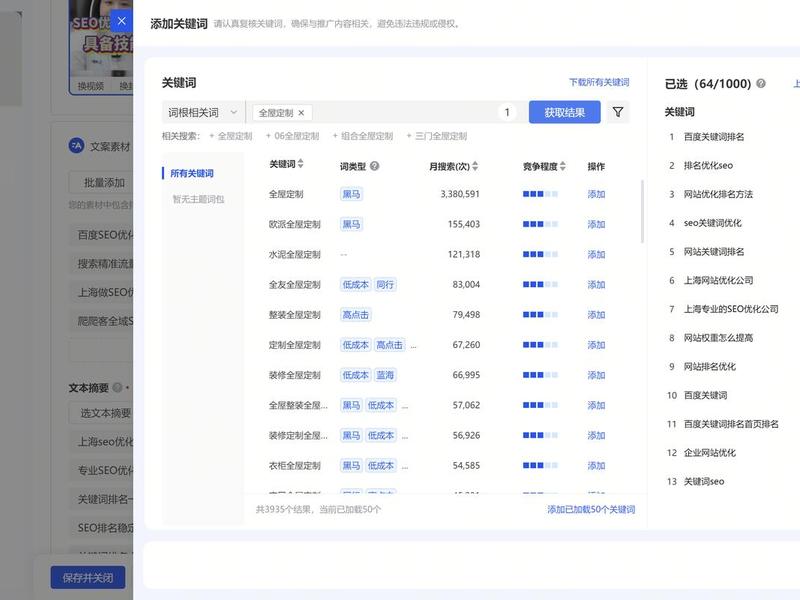Viewport: 800px width, 600px height.
Task: Click the keyword count badge 1
Action: [507, 112]
